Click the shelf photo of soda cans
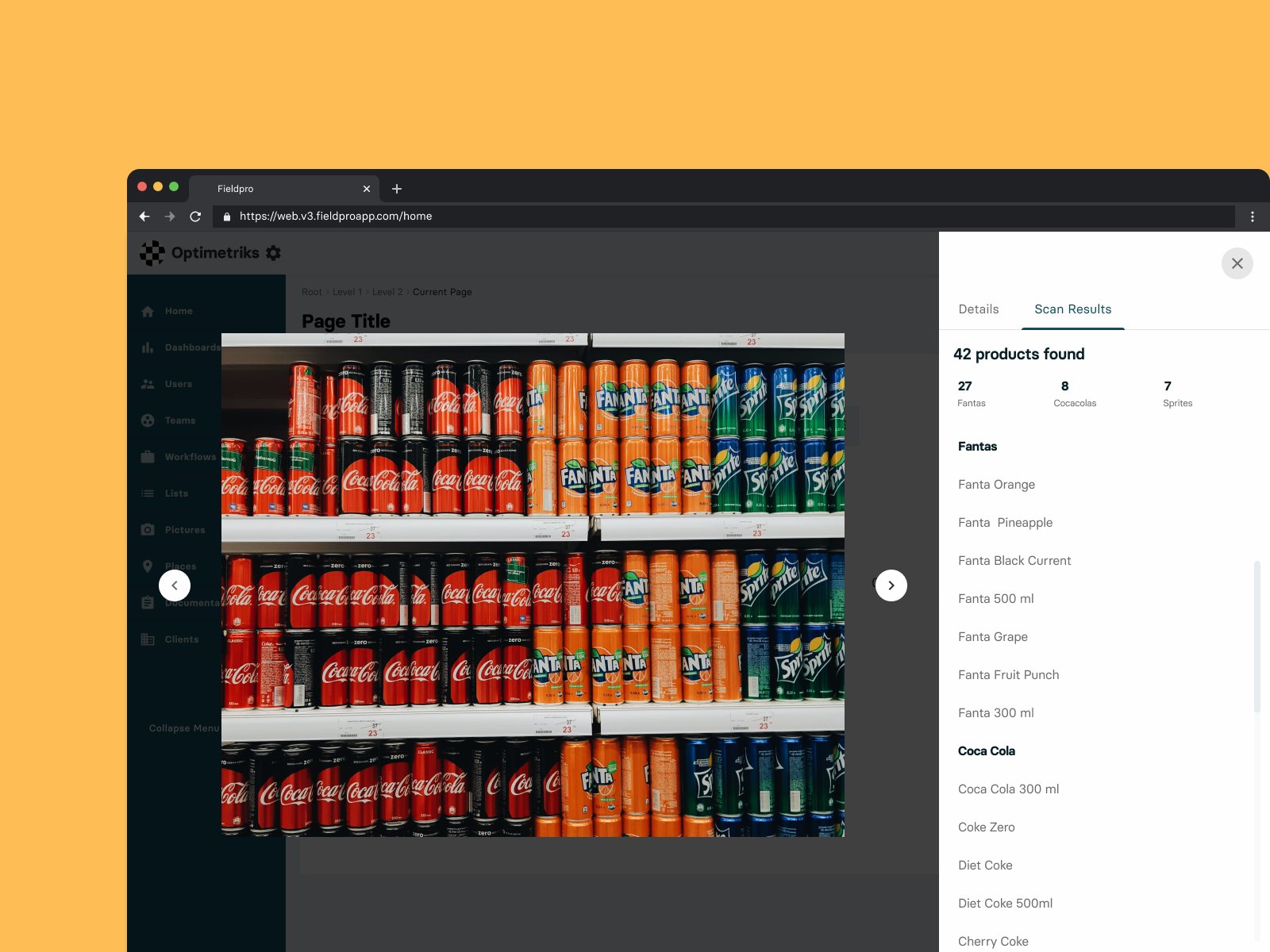The height and width of the screenshot is (952, 1270). coord(533,585)
